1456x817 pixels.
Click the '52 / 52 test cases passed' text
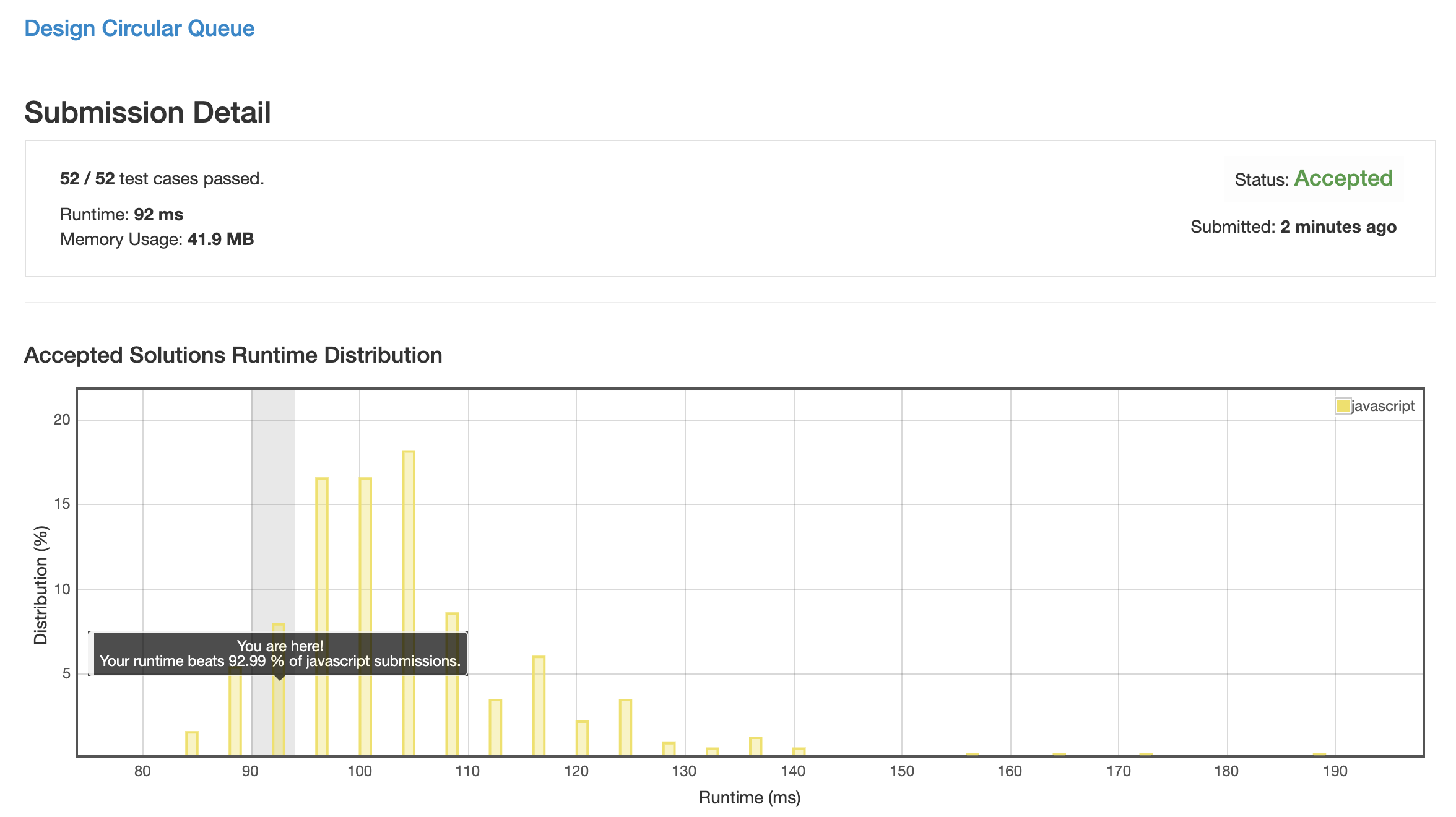[162, 179]
